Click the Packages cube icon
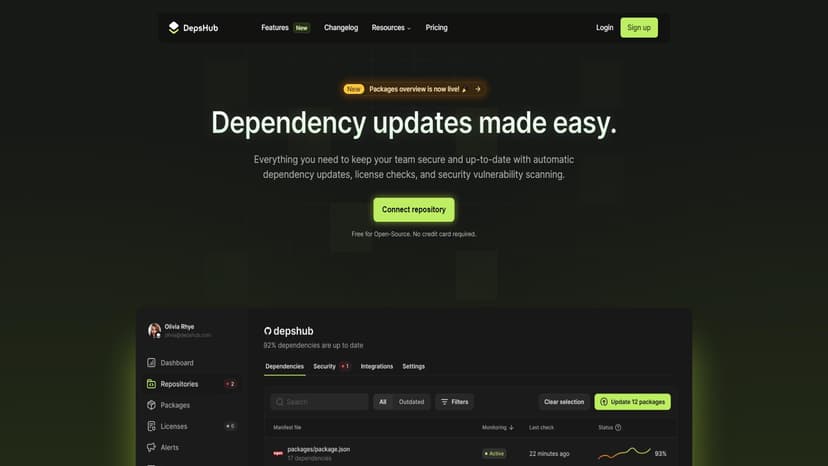The height and width of the screenshot is (466, 828). click(x=152, y=405)
